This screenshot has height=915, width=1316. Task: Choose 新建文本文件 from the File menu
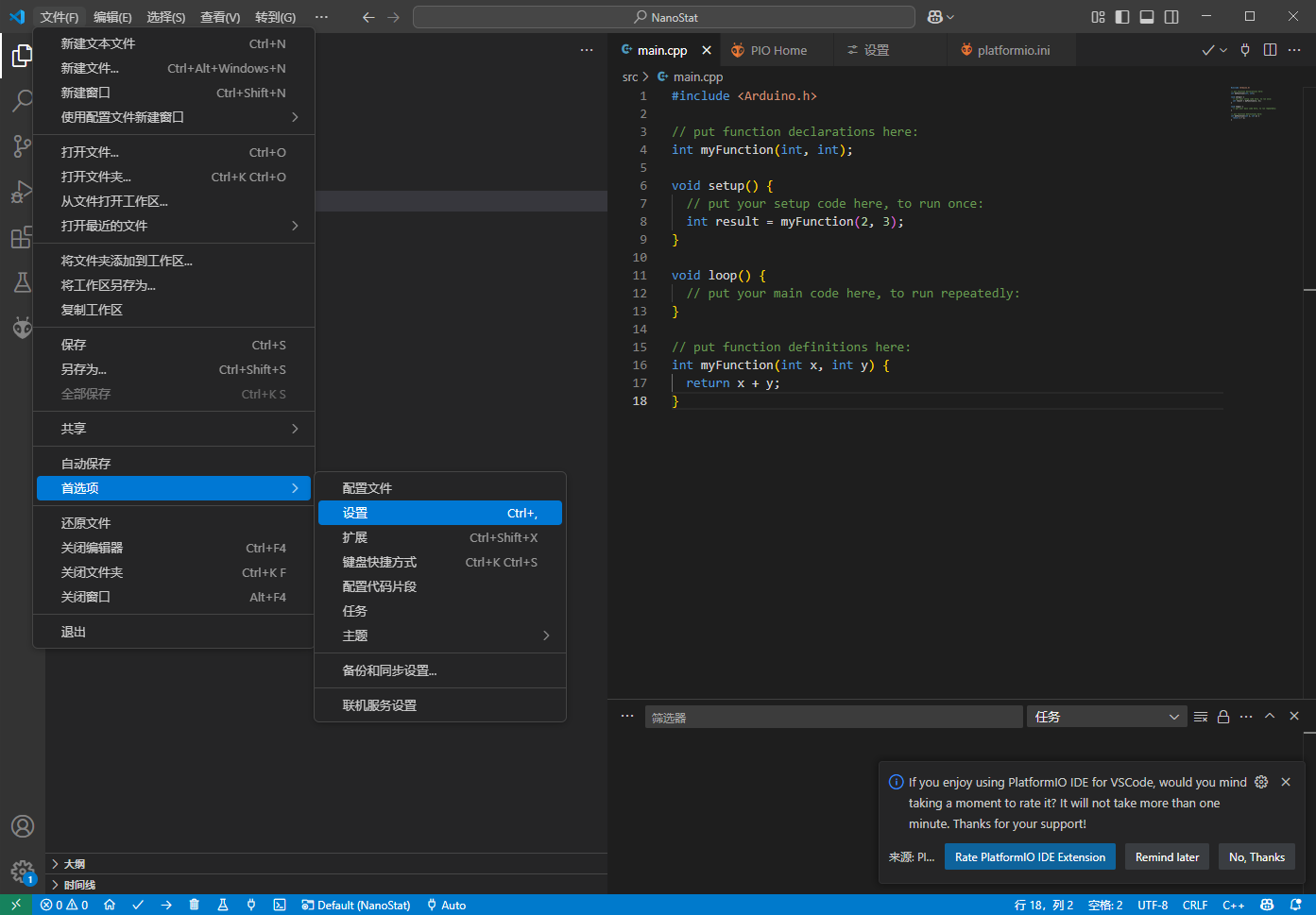(174, 43)
